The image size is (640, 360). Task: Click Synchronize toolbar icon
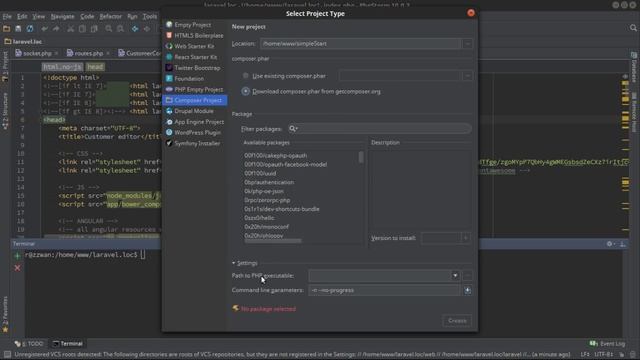[x=30, y=29]
